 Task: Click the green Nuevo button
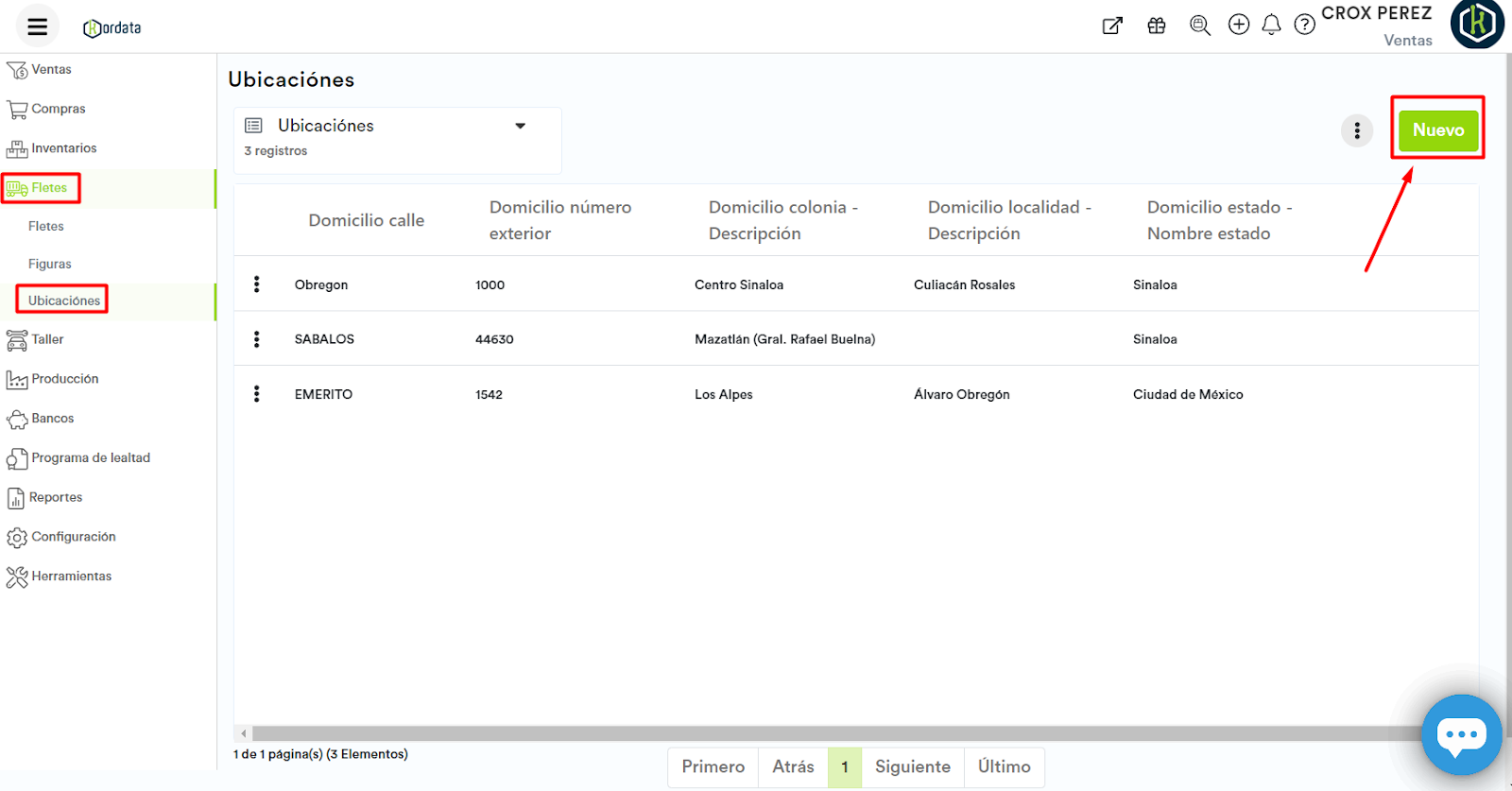click(x=1437, y=130)
